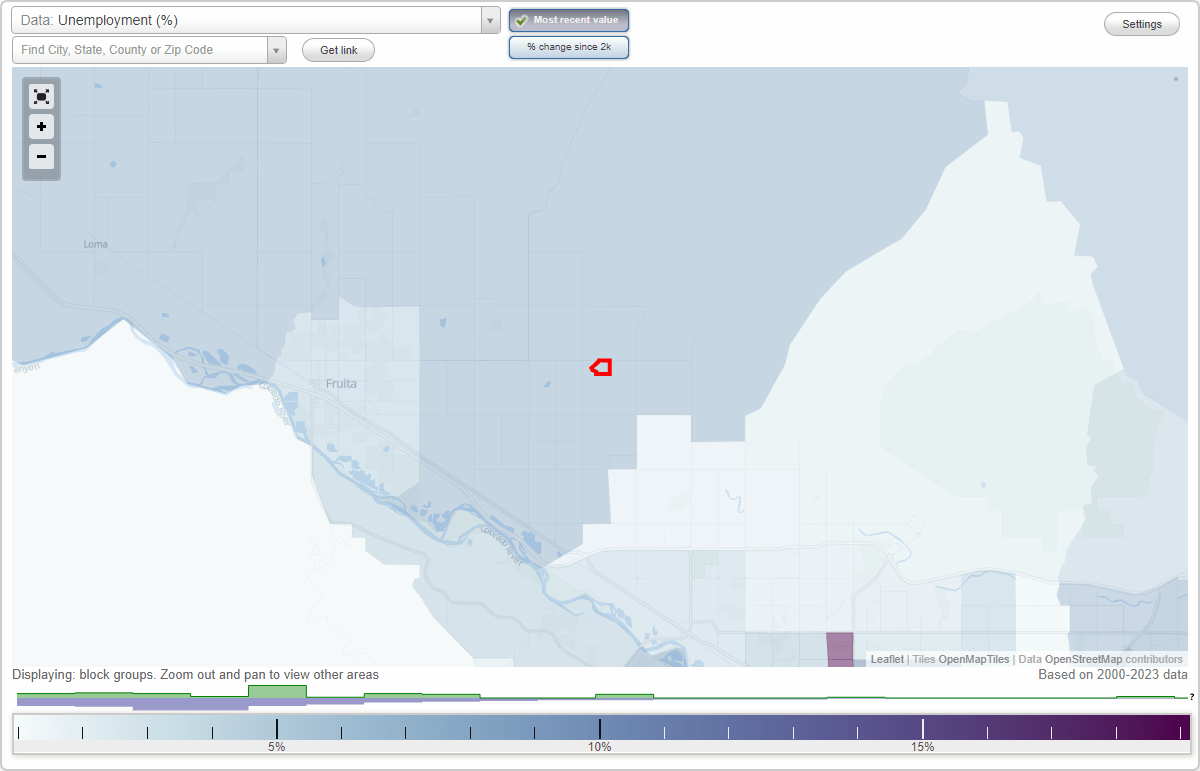This screenshot has height=771, width=1200.
Task: Switch to % change since 2k
Action: coord(569,47)
